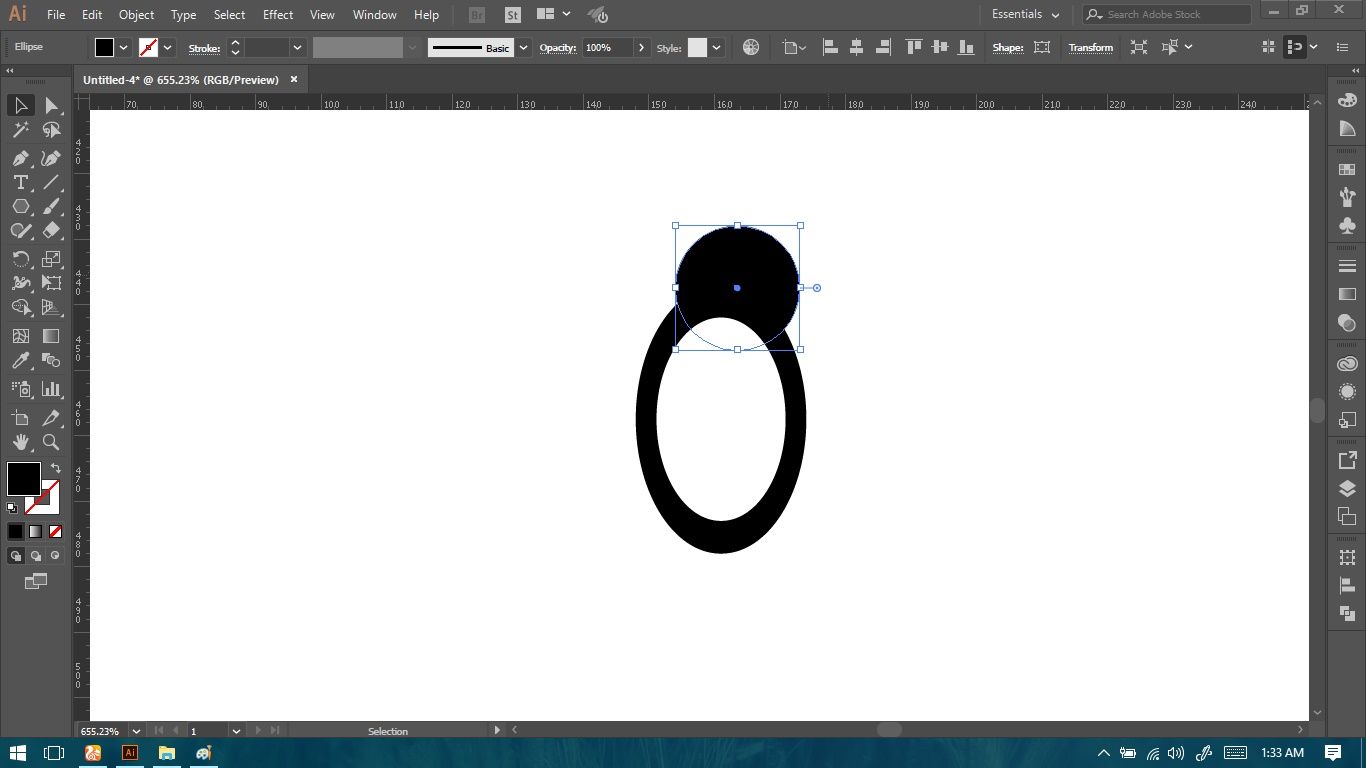
Task: Reset to default fill and stroke
Action: 12,508
